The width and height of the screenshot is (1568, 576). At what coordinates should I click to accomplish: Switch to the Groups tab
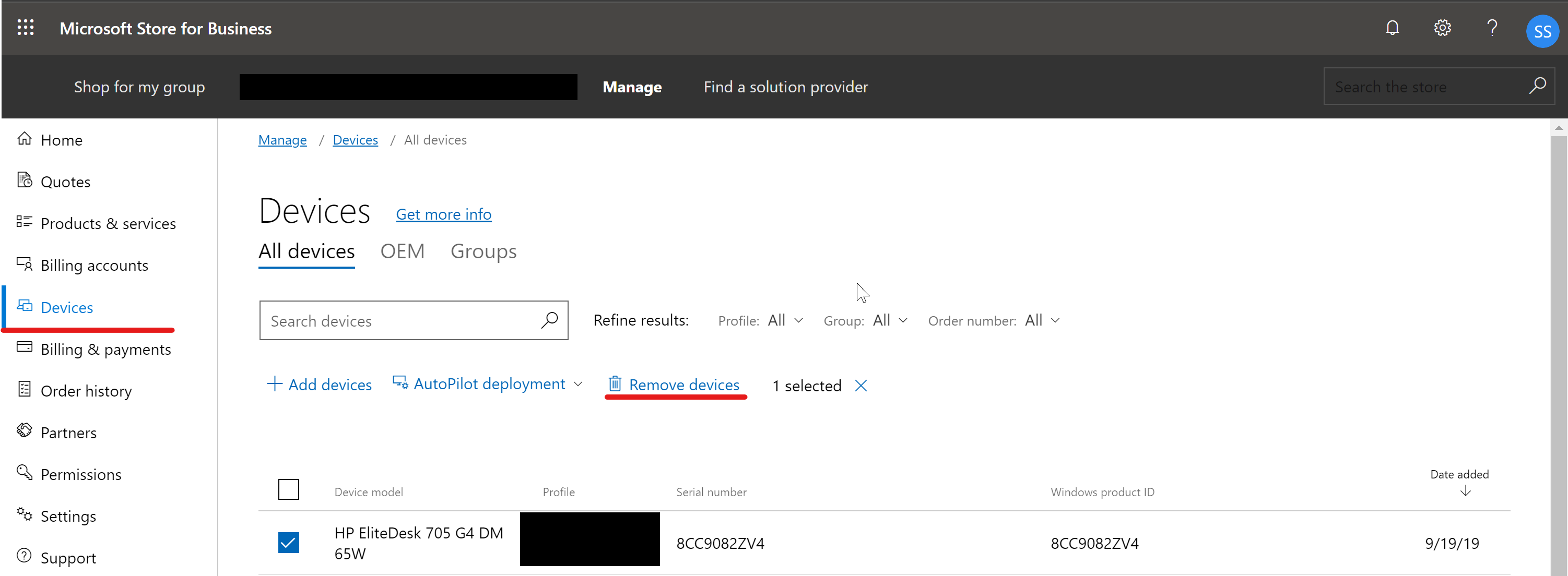tap(484, 251)
